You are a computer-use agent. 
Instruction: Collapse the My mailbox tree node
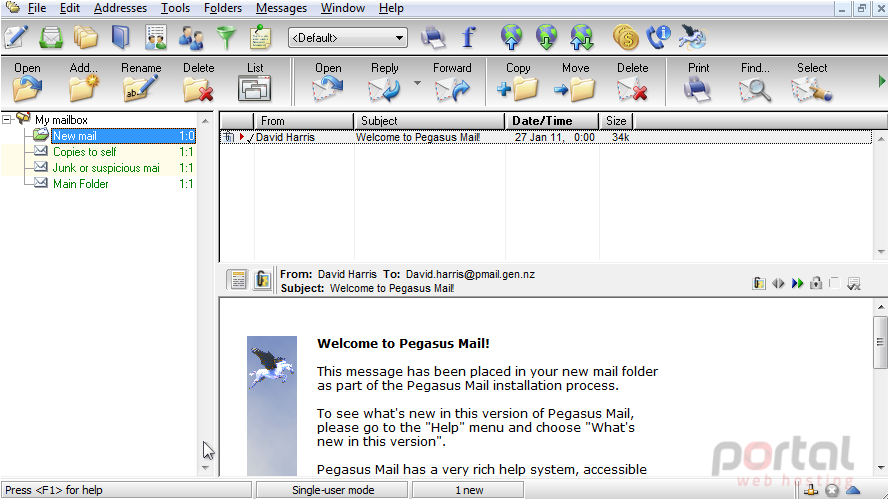[7, 120]
